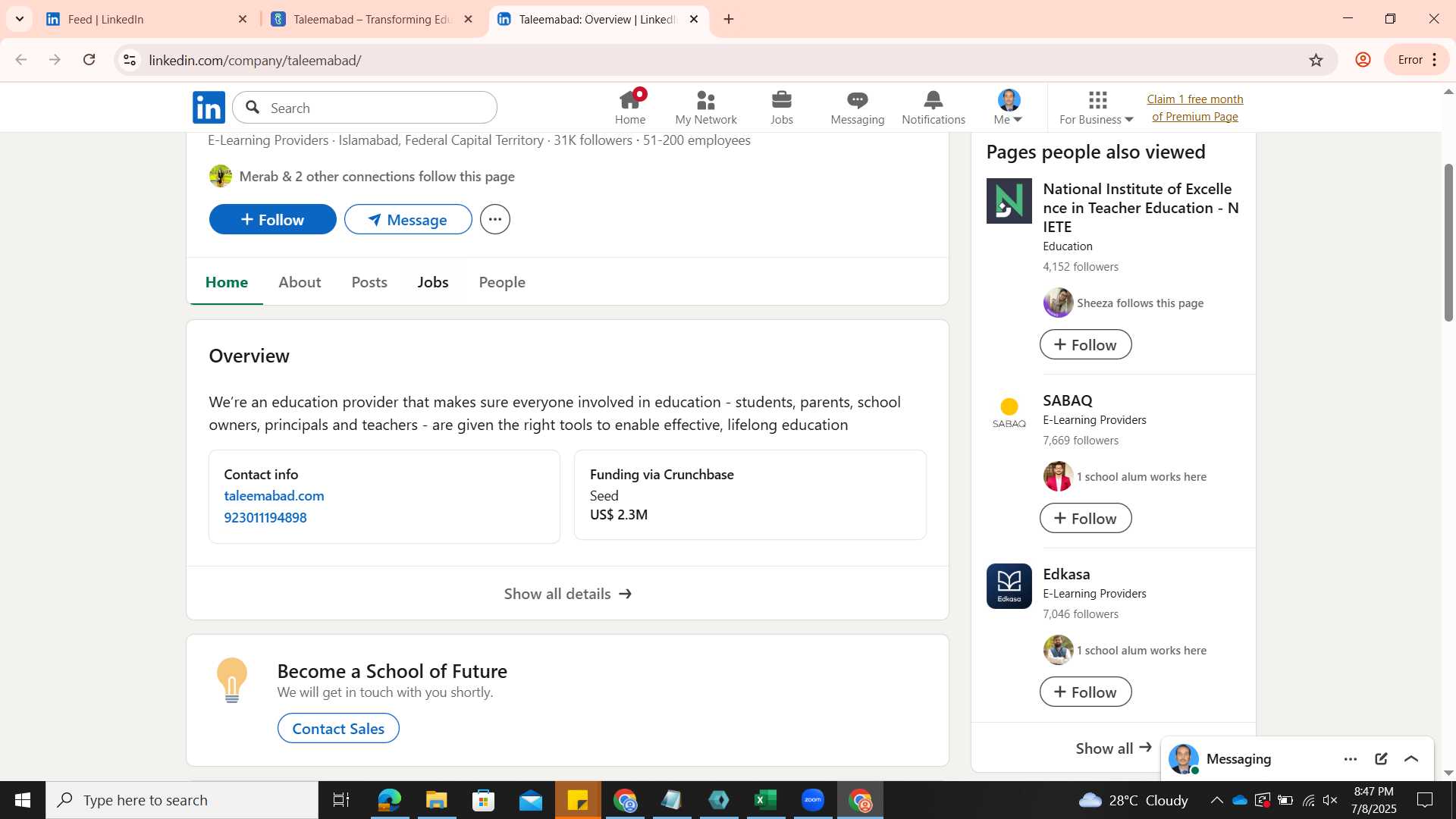Image resolution: width=1456 pixels, height=819 pixels.
Task: Switch to Feed | LinkedIn browser tab
Action: tap(146, 19)
